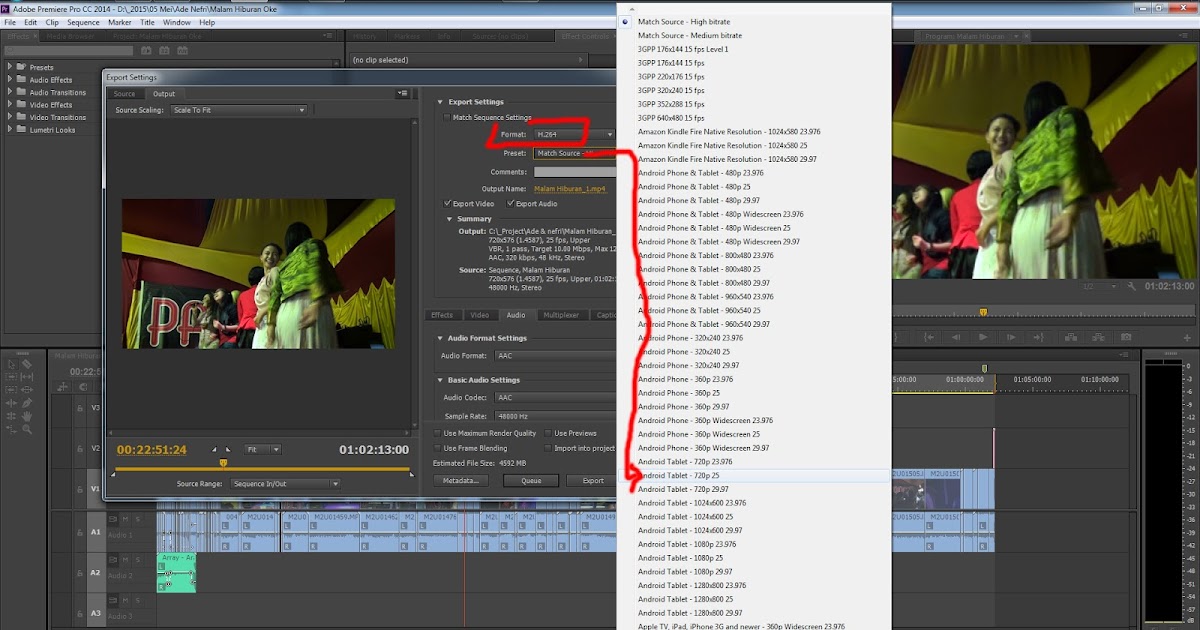Select the Rate Stretch tool
This screenshot has height=630, width=1200.
11,429
